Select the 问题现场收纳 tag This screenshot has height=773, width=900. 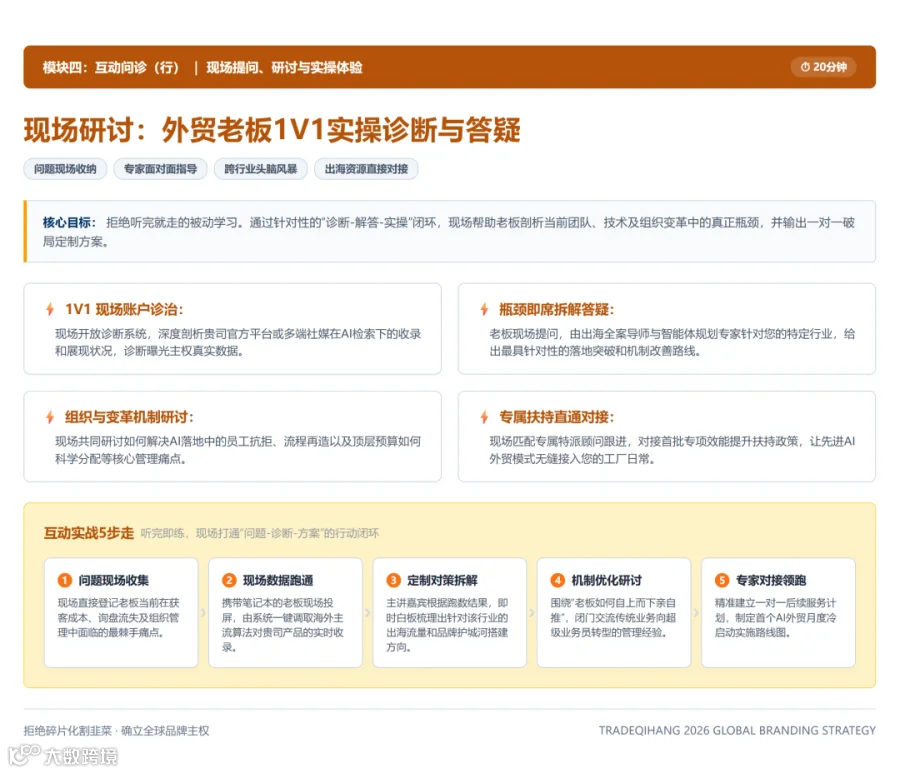(x=65, y=169)
